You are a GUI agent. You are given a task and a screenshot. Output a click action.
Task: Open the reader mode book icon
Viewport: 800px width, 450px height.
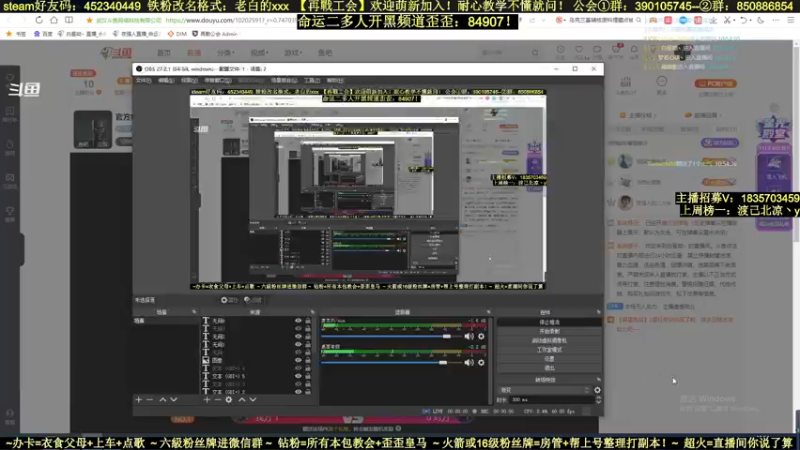point(69,20)
